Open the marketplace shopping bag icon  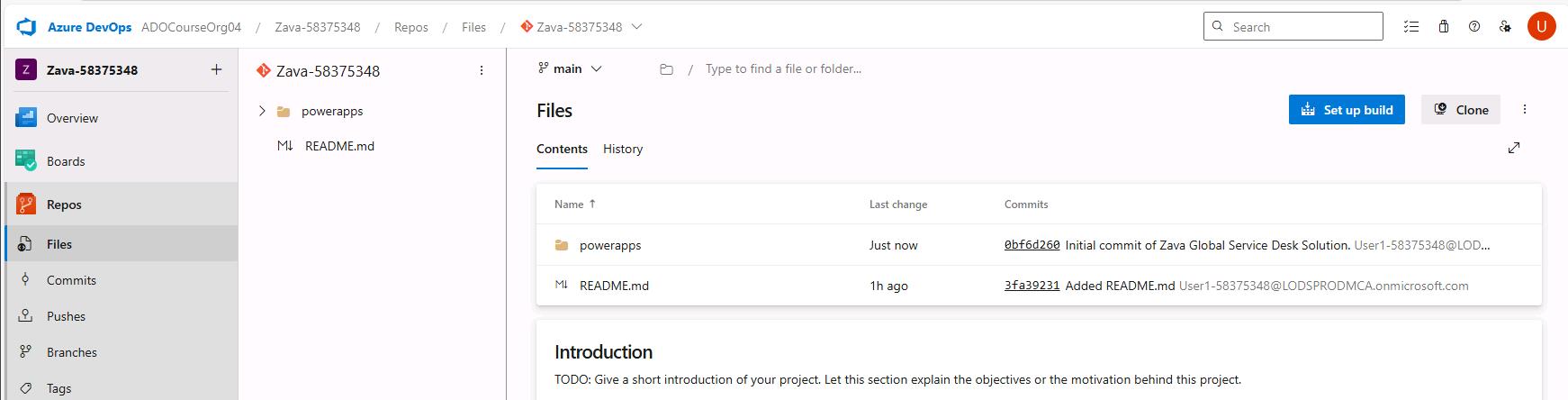[1444, 27]
